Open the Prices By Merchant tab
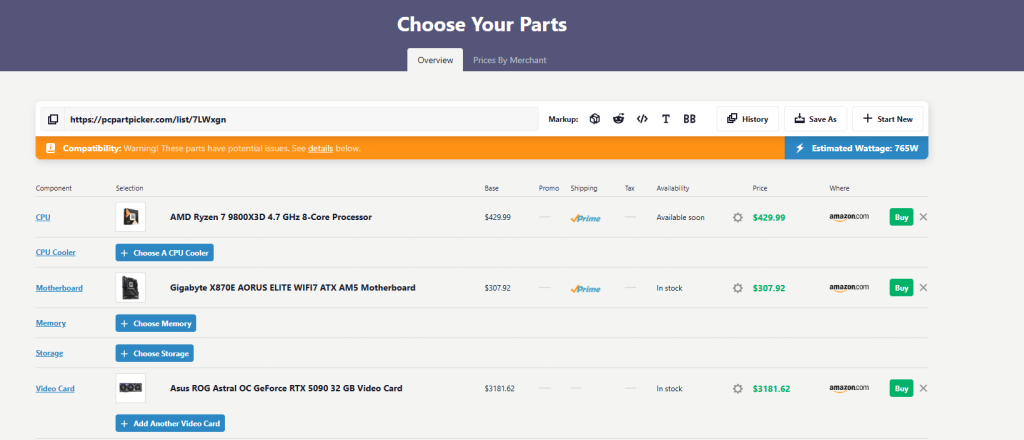 pyautogui.click(x=509, y=60)
